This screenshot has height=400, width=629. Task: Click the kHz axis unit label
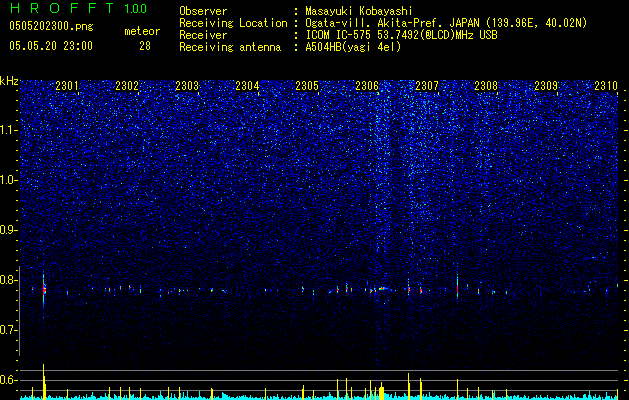[x=9, y=81]
